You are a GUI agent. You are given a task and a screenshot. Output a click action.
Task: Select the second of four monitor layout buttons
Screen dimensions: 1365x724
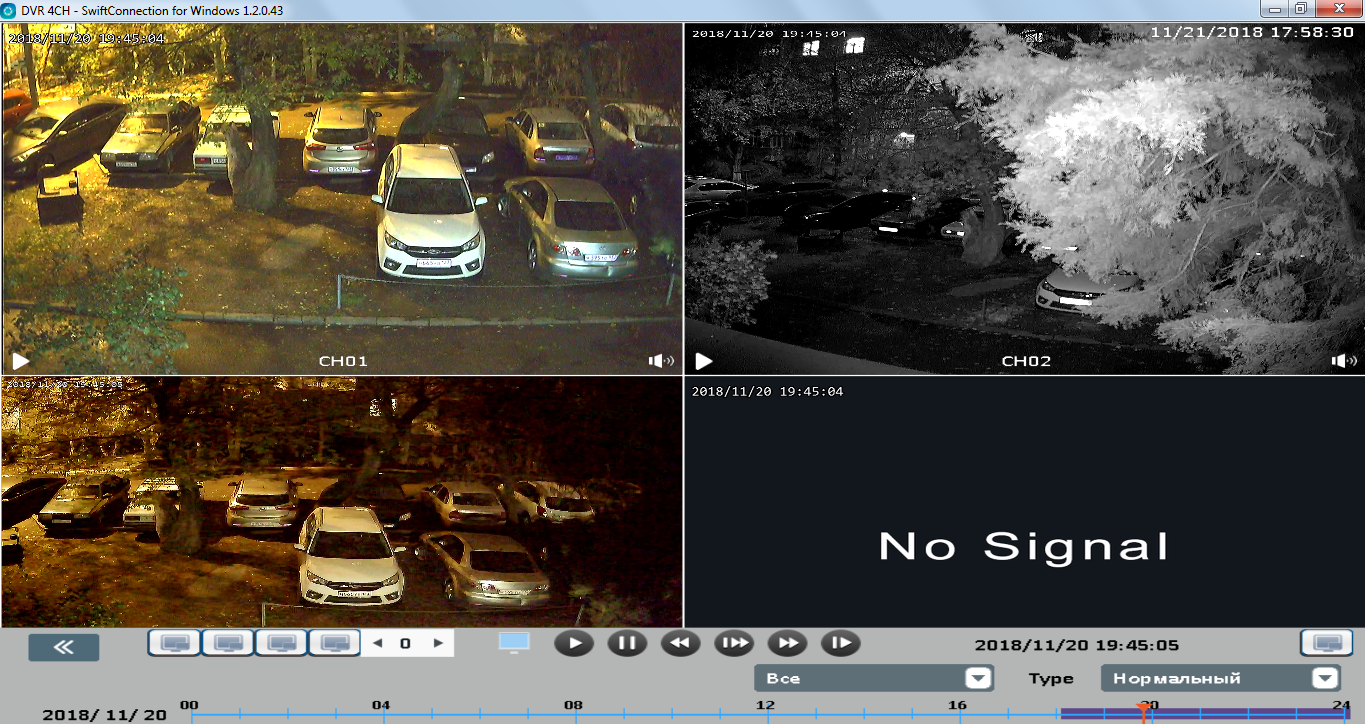228,643
